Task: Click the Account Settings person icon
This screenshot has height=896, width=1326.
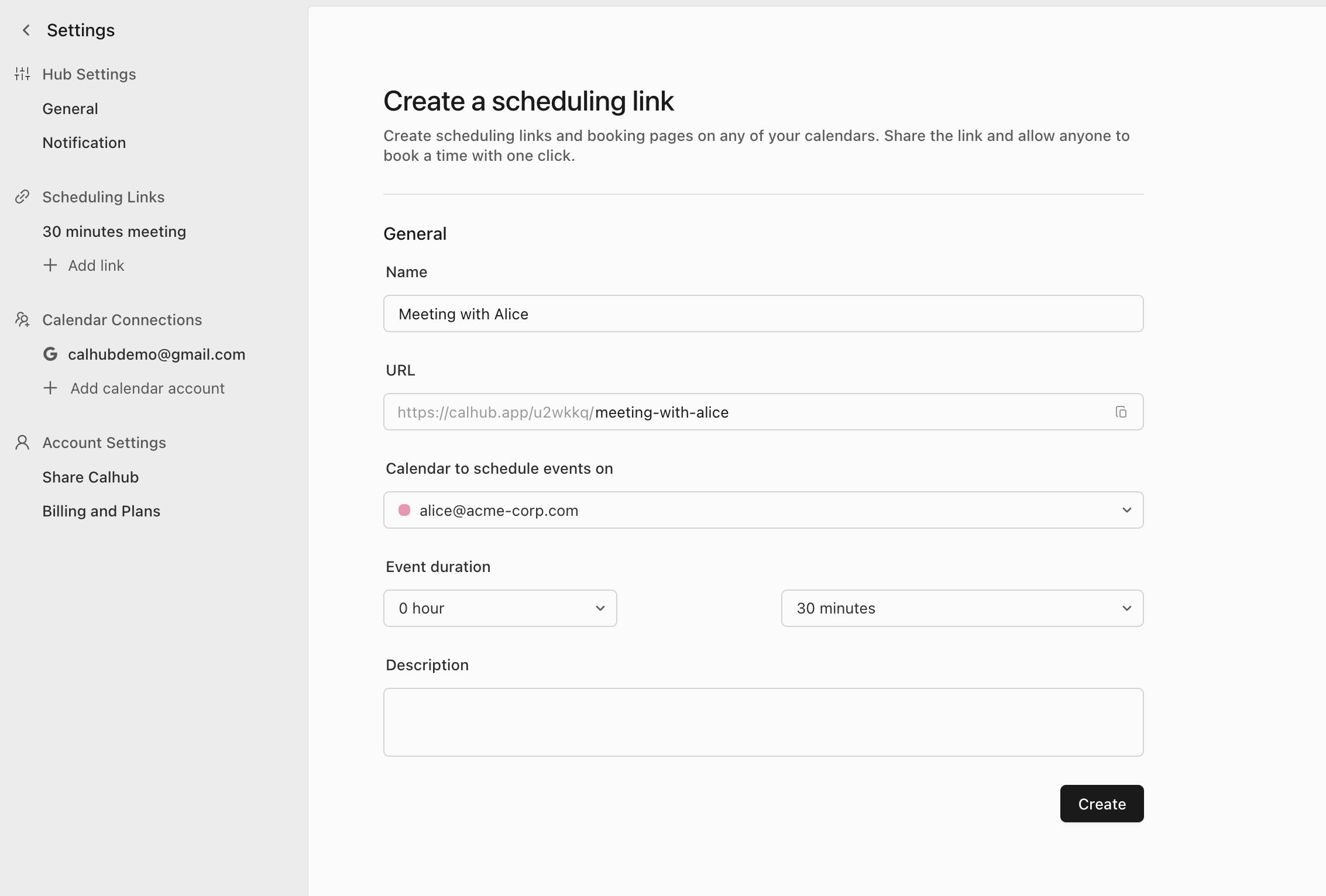Action: [22, 443]
